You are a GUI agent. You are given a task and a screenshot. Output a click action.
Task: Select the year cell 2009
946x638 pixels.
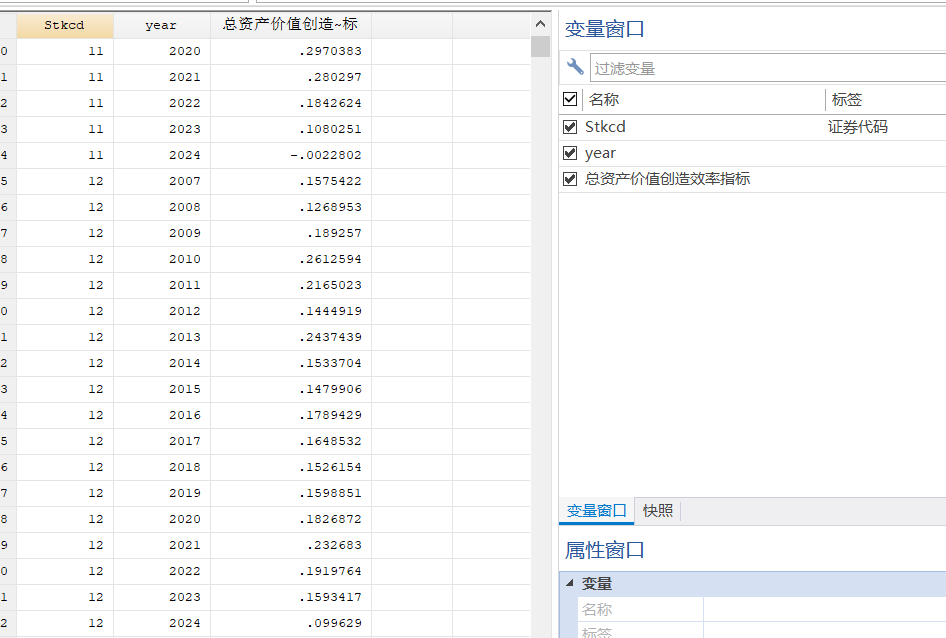[162, 233]
